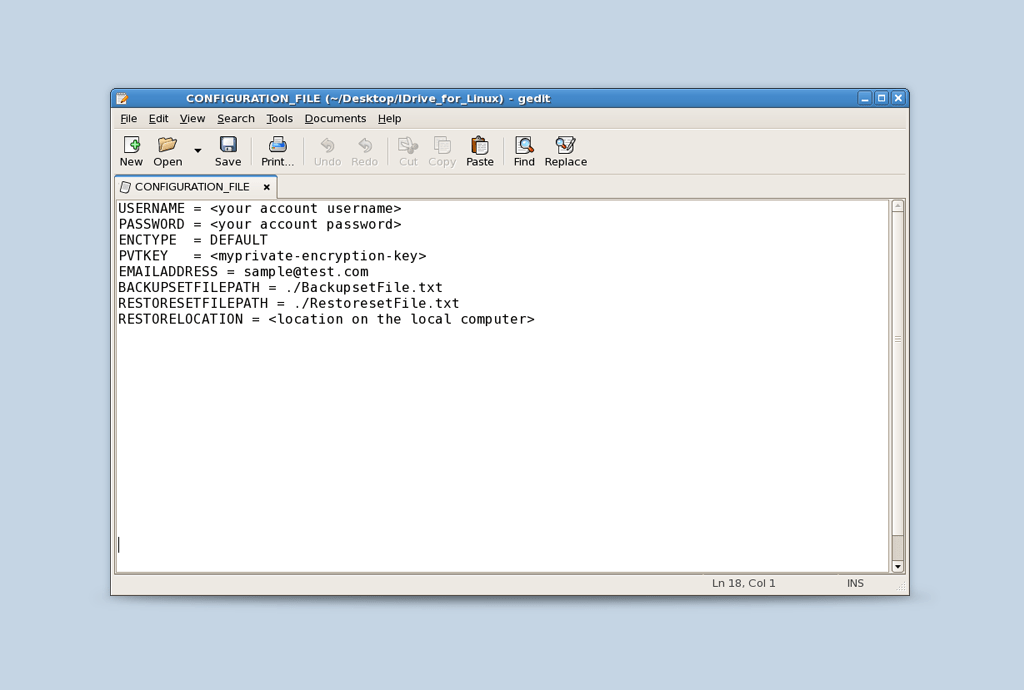
Task: Open the Search menu
Action: click(x=236, y=119)
